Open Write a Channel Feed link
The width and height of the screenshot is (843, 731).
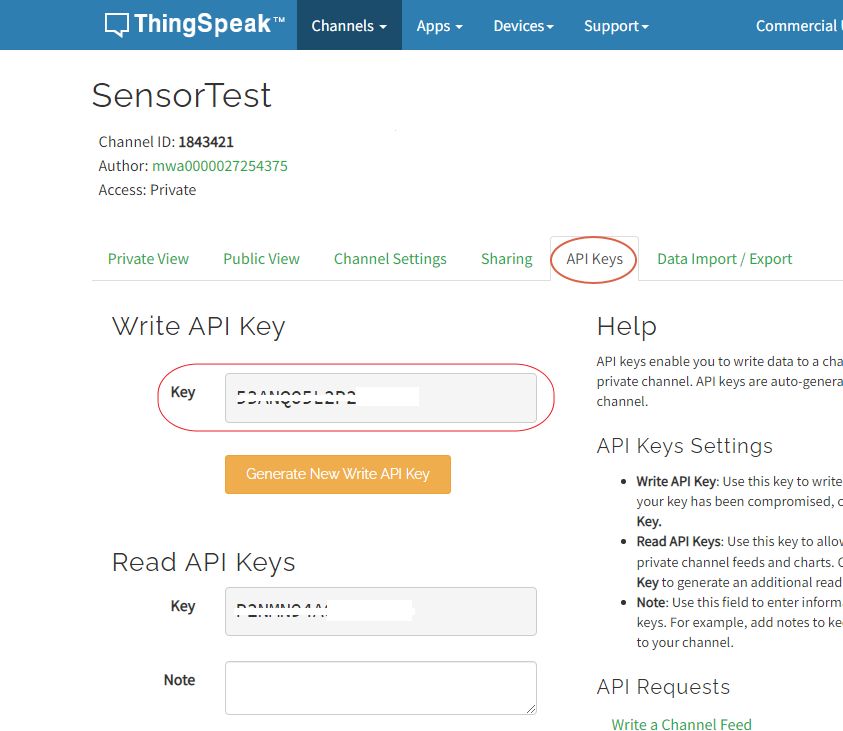point(681,724)
